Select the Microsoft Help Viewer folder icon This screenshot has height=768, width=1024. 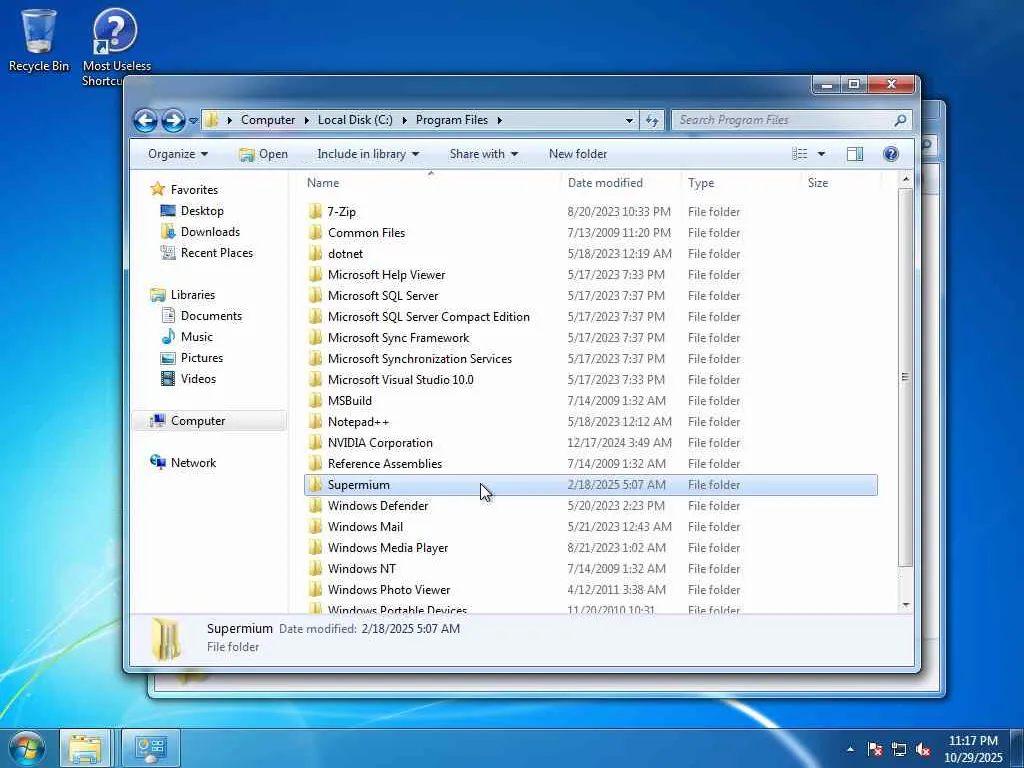pos(315,274)
